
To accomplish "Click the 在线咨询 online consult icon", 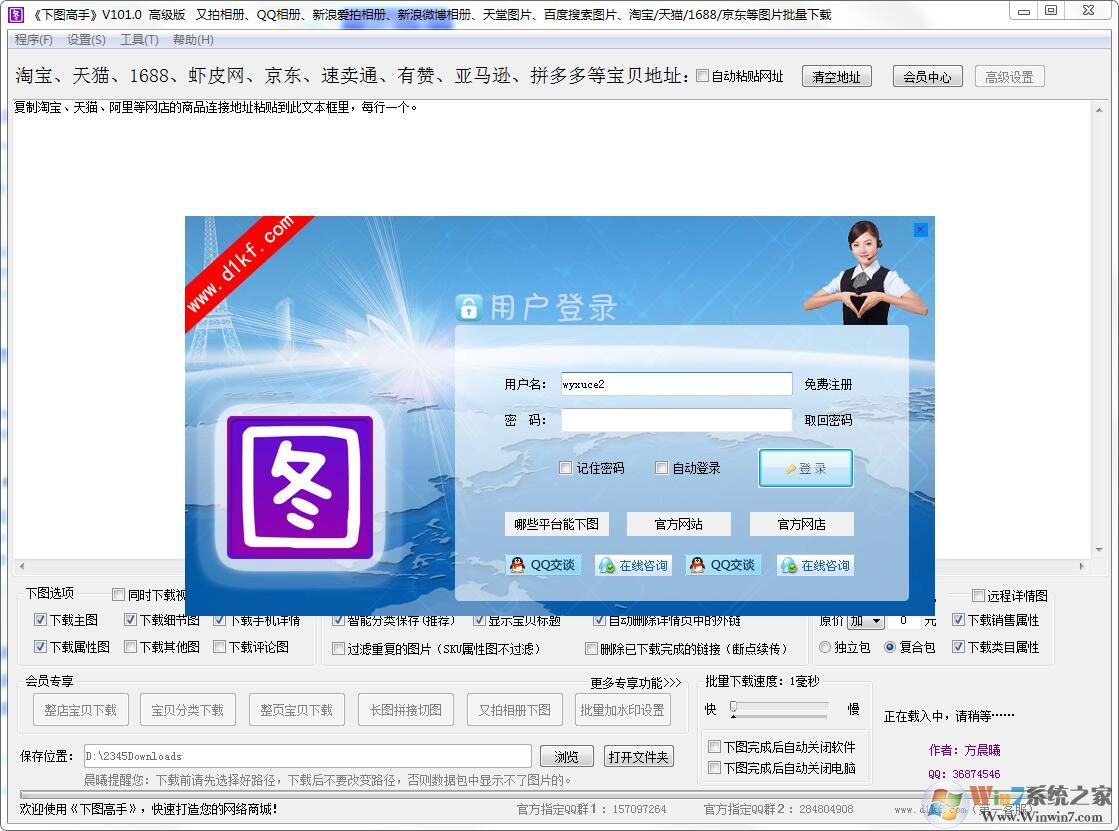I will [632, 564].
